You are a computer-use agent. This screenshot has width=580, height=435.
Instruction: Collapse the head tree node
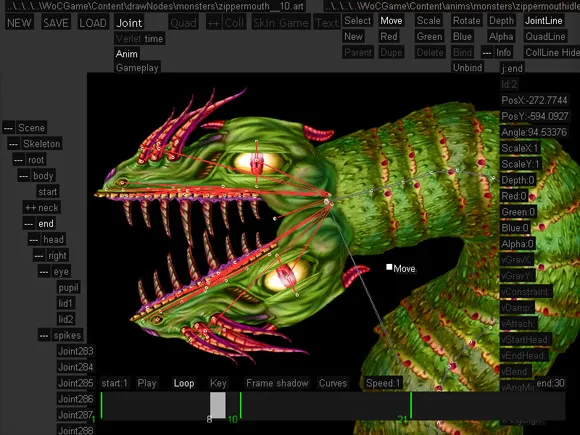point(34,240)
